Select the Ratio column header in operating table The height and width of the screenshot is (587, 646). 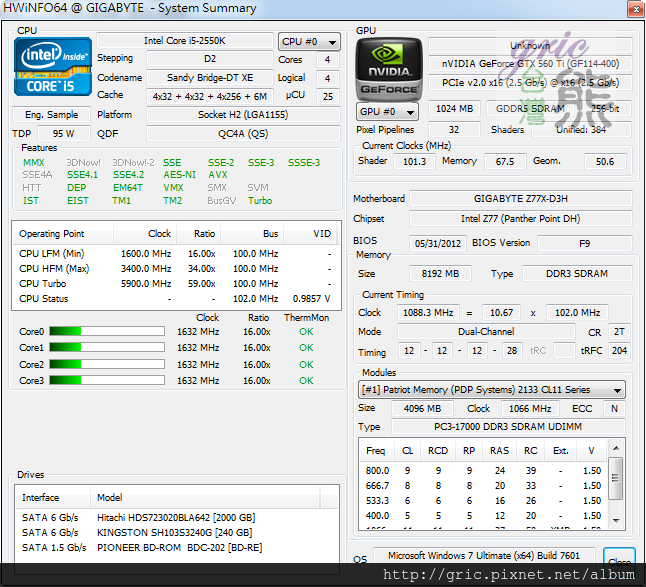[x=199, y=234]
